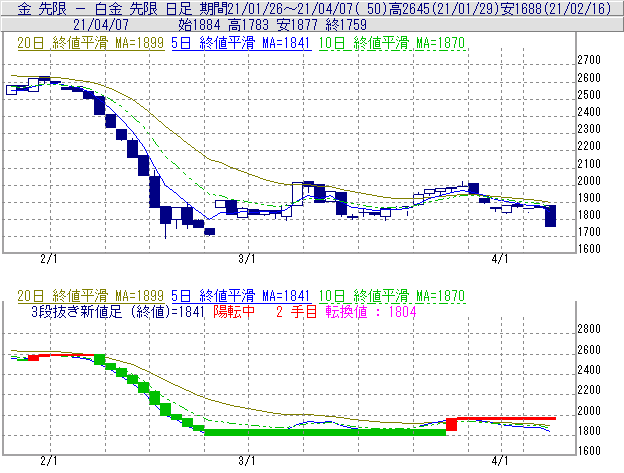The height and width of the screenshot is (473, 624).
Task: Click the lower chart's 10日 終値平滑 MA=1870 legend
Action: 392,296
